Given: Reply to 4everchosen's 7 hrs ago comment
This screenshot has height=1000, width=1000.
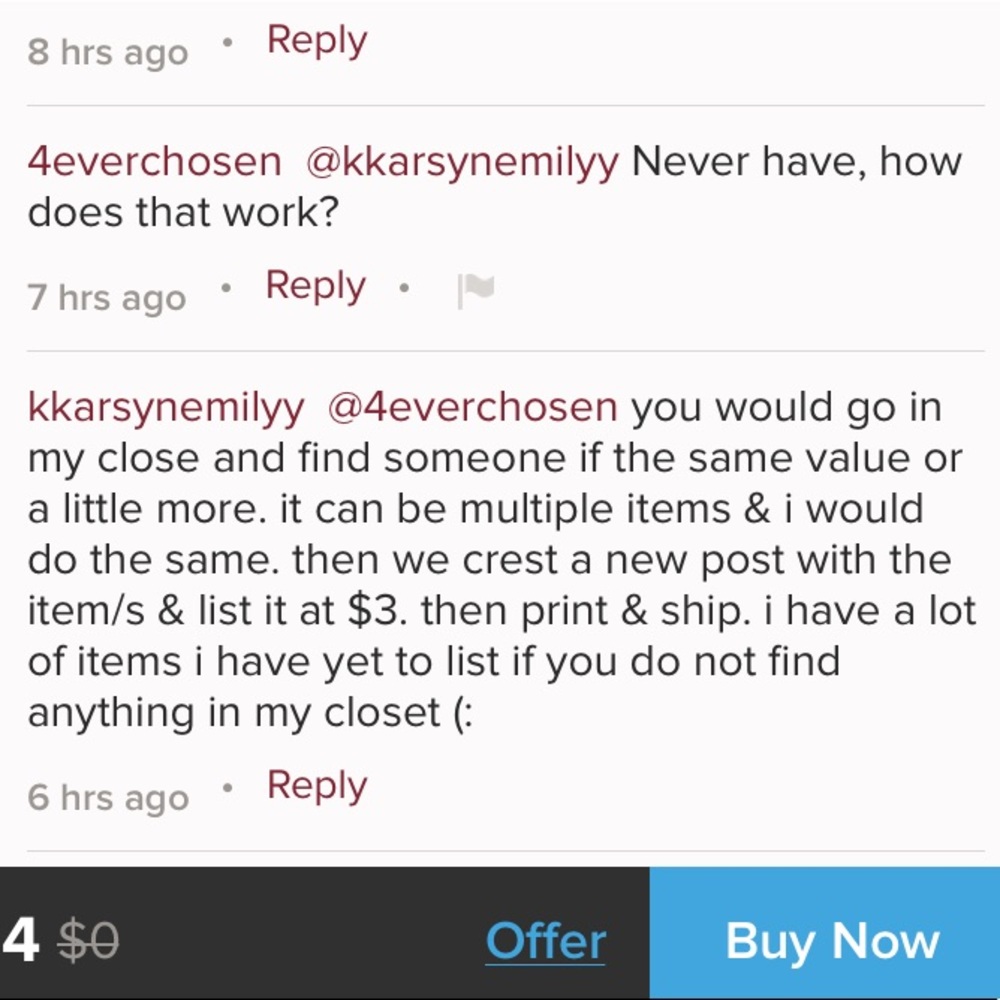Looking at the screenshot, I should point(315,287).
